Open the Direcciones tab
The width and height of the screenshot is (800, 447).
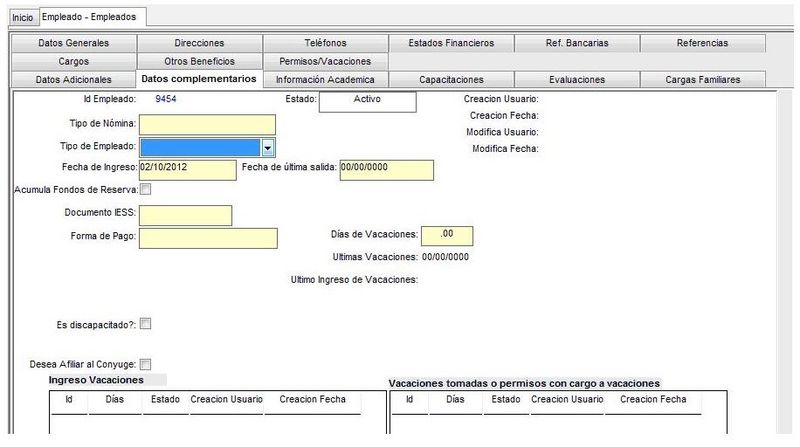pyautogui.click(x=199, y=43)
